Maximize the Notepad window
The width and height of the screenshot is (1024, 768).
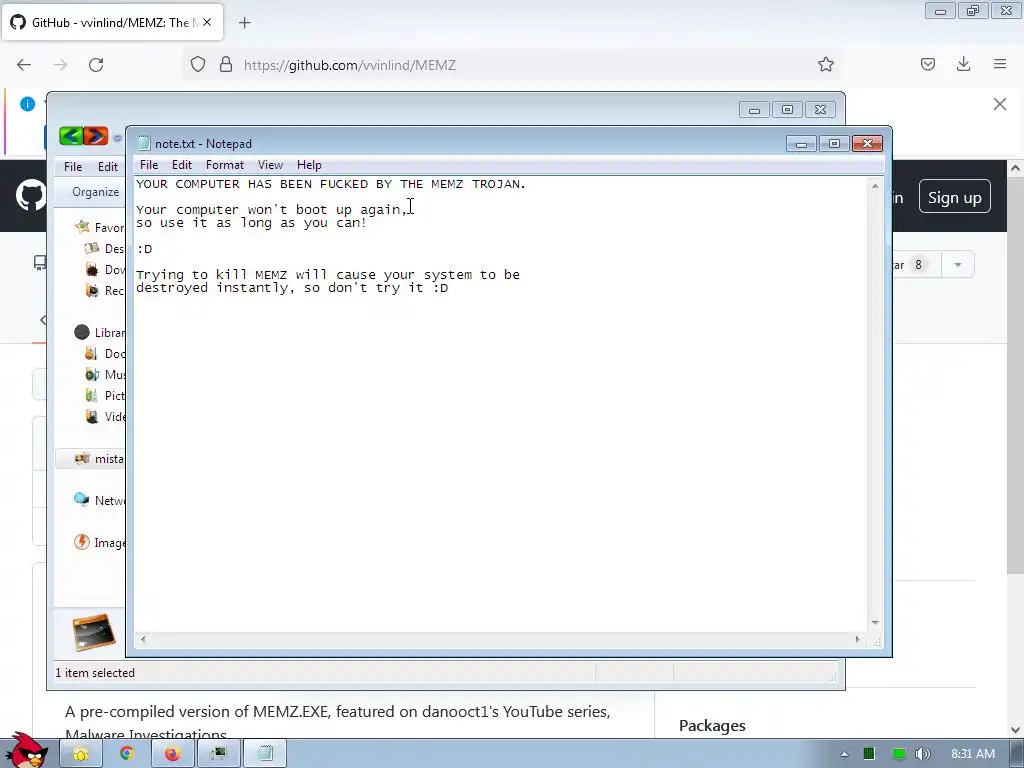coord(834,144)
